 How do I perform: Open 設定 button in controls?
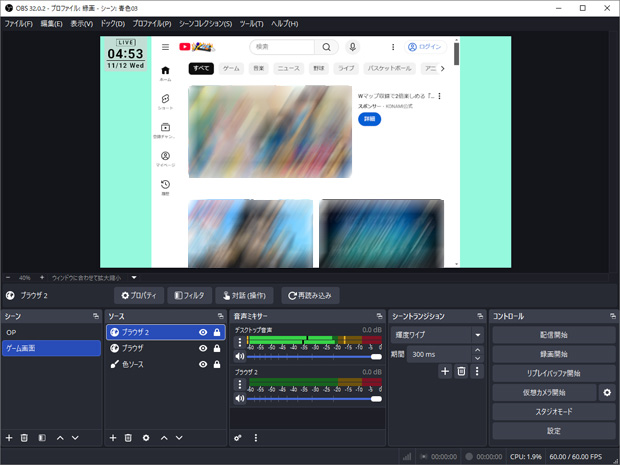click(x=554, y=431)
